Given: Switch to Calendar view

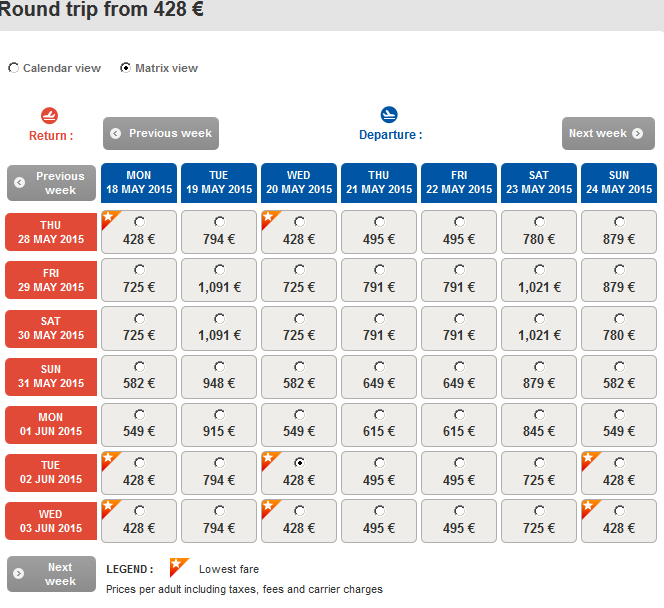Looking at the screenshot, I should tap(14, 68).
